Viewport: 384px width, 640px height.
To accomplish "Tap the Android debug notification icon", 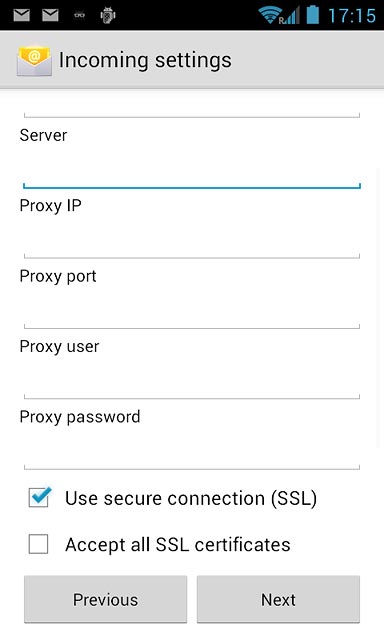I will point(108,15).
